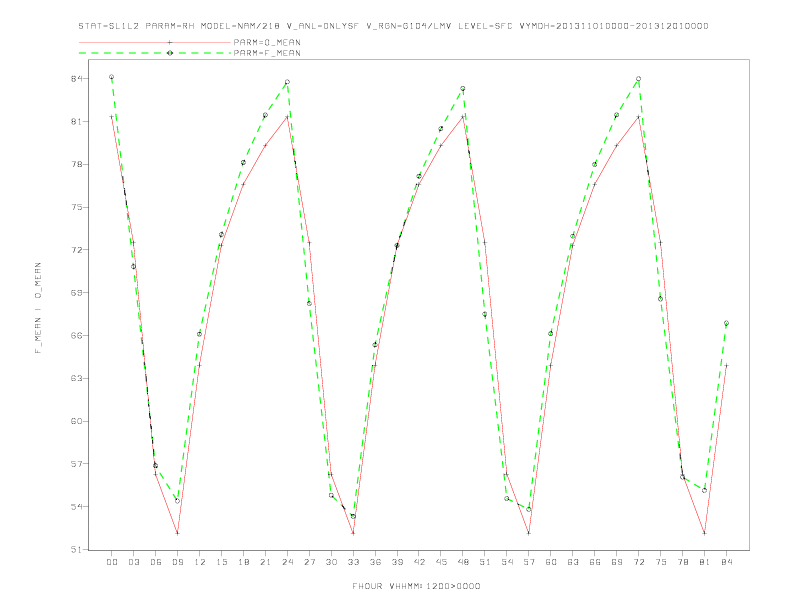The image size is (792, 612).
Task: Click the 72 tick label on vertical axis
Action: [77, 250]
